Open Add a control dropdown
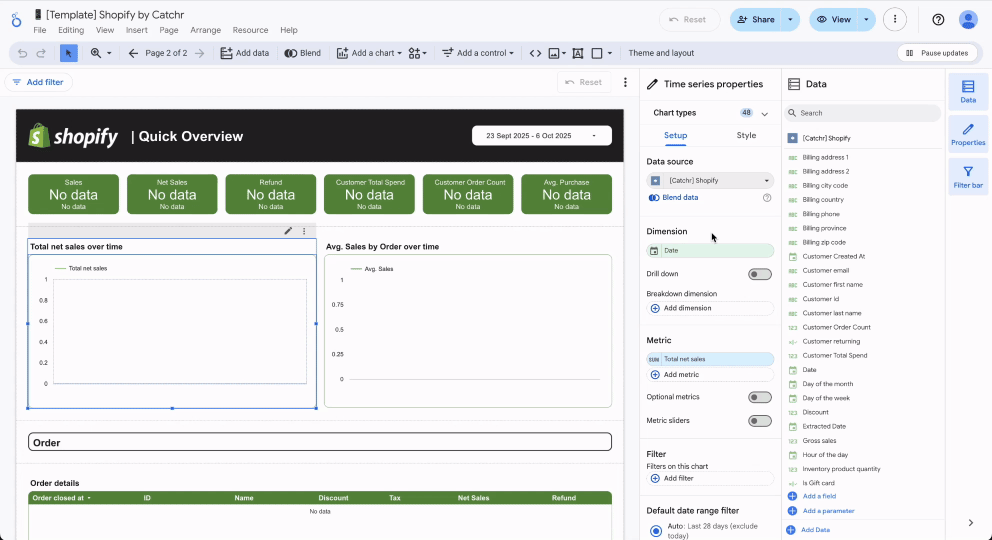This screenshot has width=992, height=540. 478,53
